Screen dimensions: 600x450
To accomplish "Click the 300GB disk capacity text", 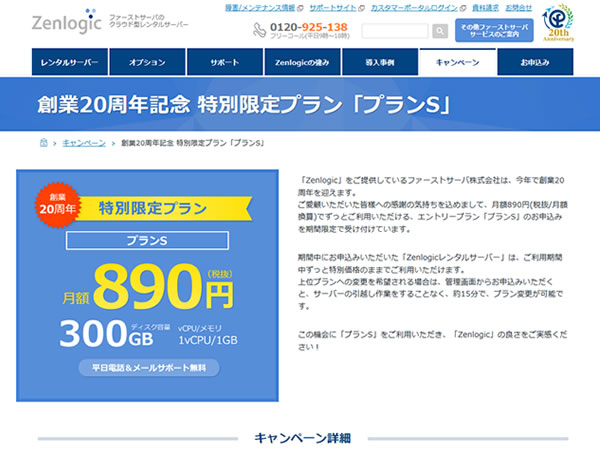I will 106,334.
